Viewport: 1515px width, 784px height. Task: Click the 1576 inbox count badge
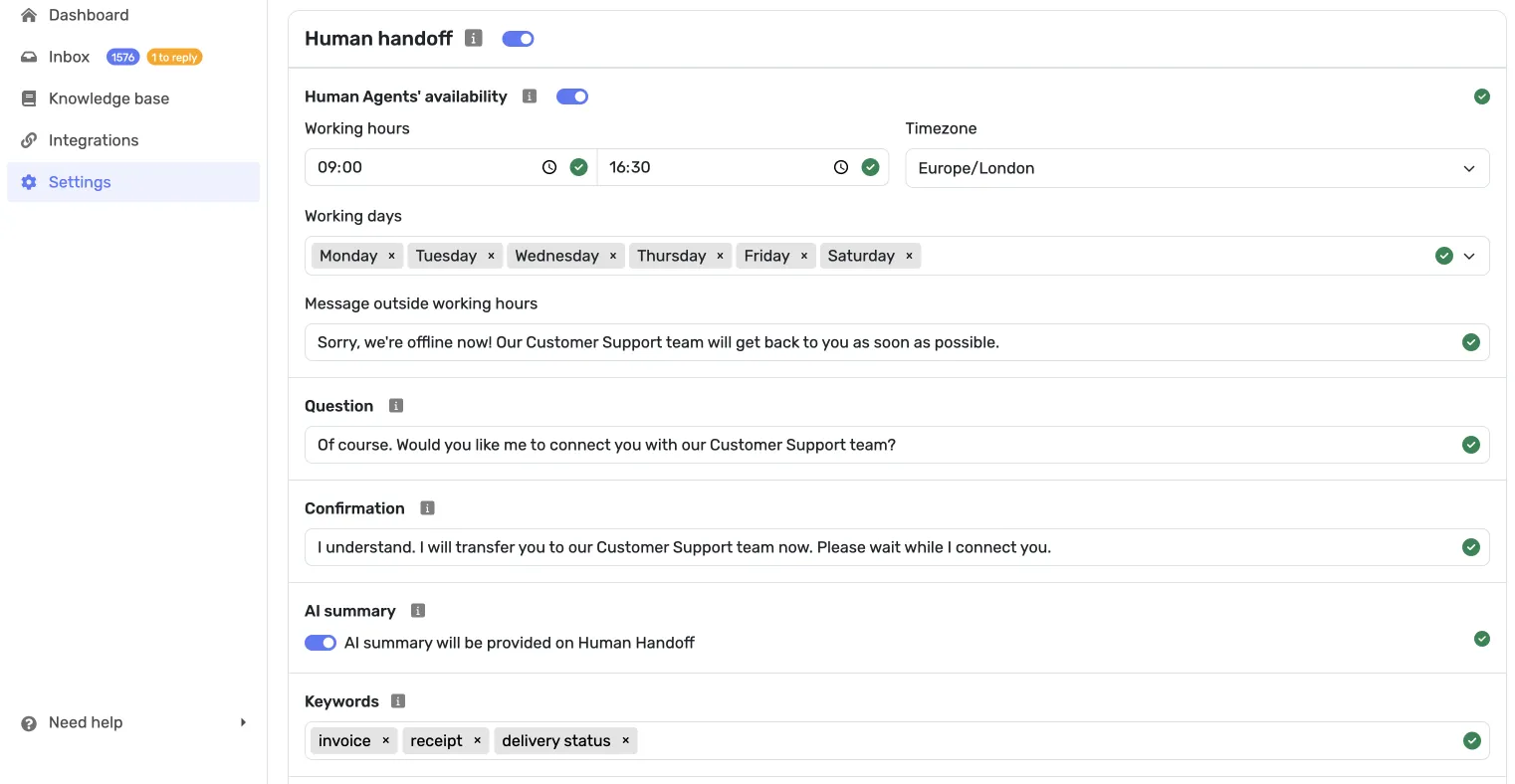123,57
